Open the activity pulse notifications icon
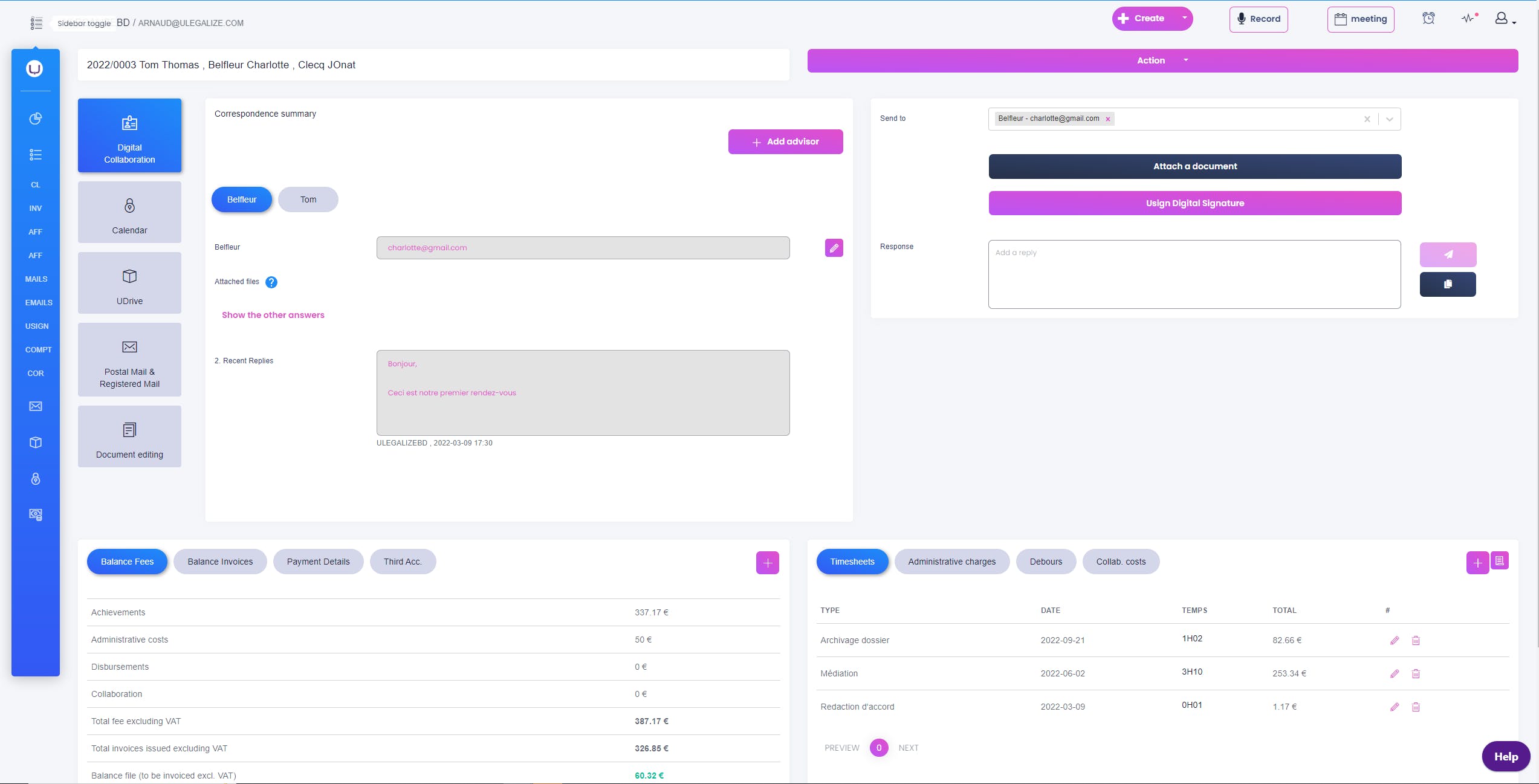Image resolution: width=1539 pixels, height=784 pixels. click(1468, 18)
